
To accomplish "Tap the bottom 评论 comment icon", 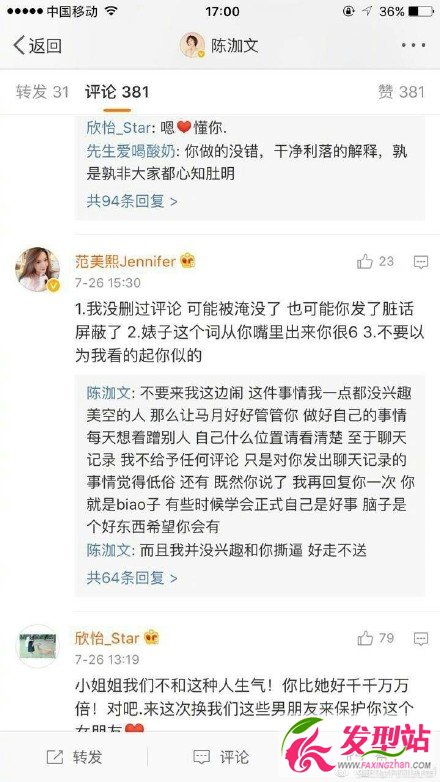I will pyautogui.click(x=201, y=757).
